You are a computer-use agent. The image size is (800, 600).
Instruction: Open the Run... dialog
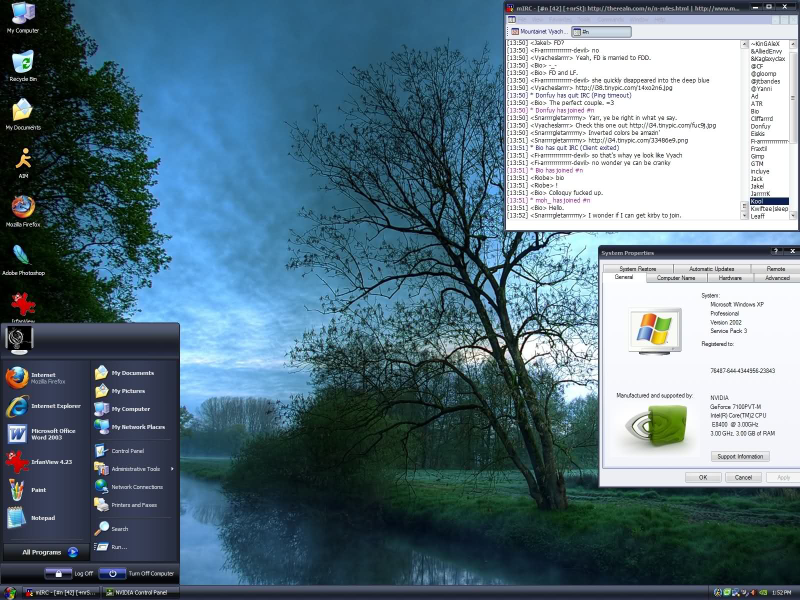[134, 547]
